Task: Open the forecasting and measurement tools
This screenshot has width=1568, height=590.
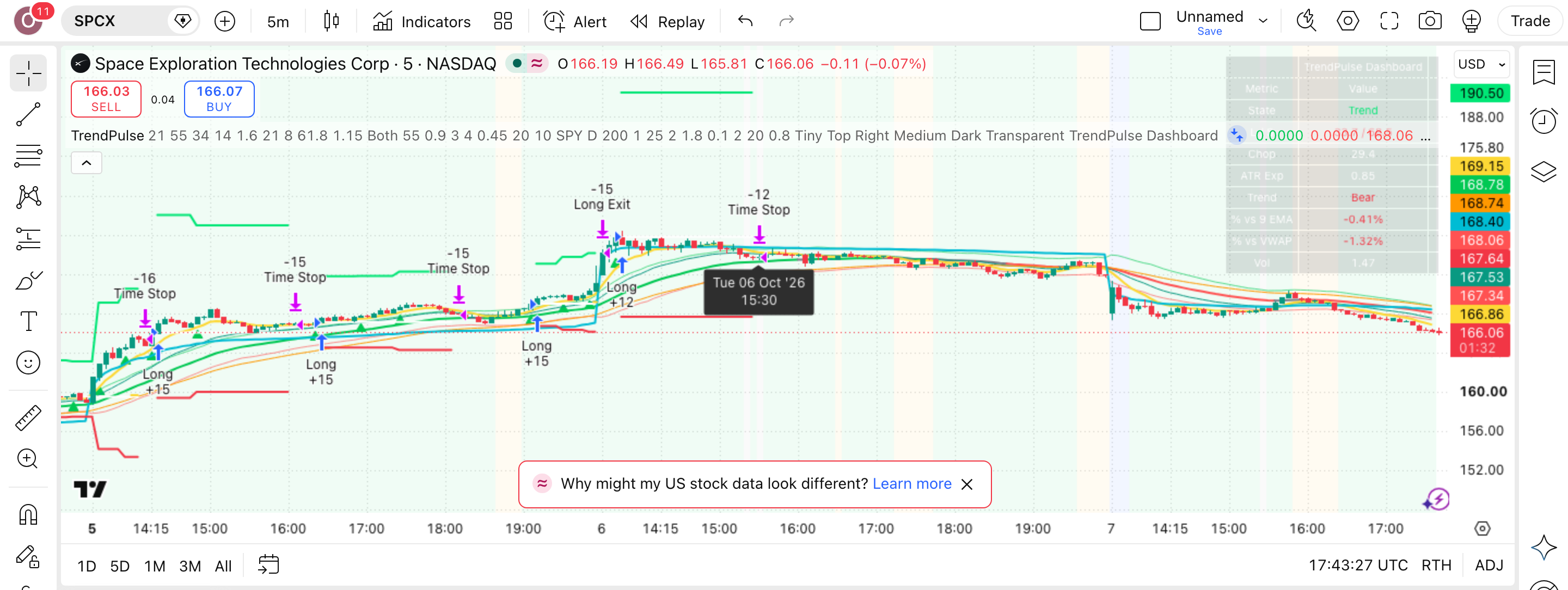Action: click(x=28, y=238)
